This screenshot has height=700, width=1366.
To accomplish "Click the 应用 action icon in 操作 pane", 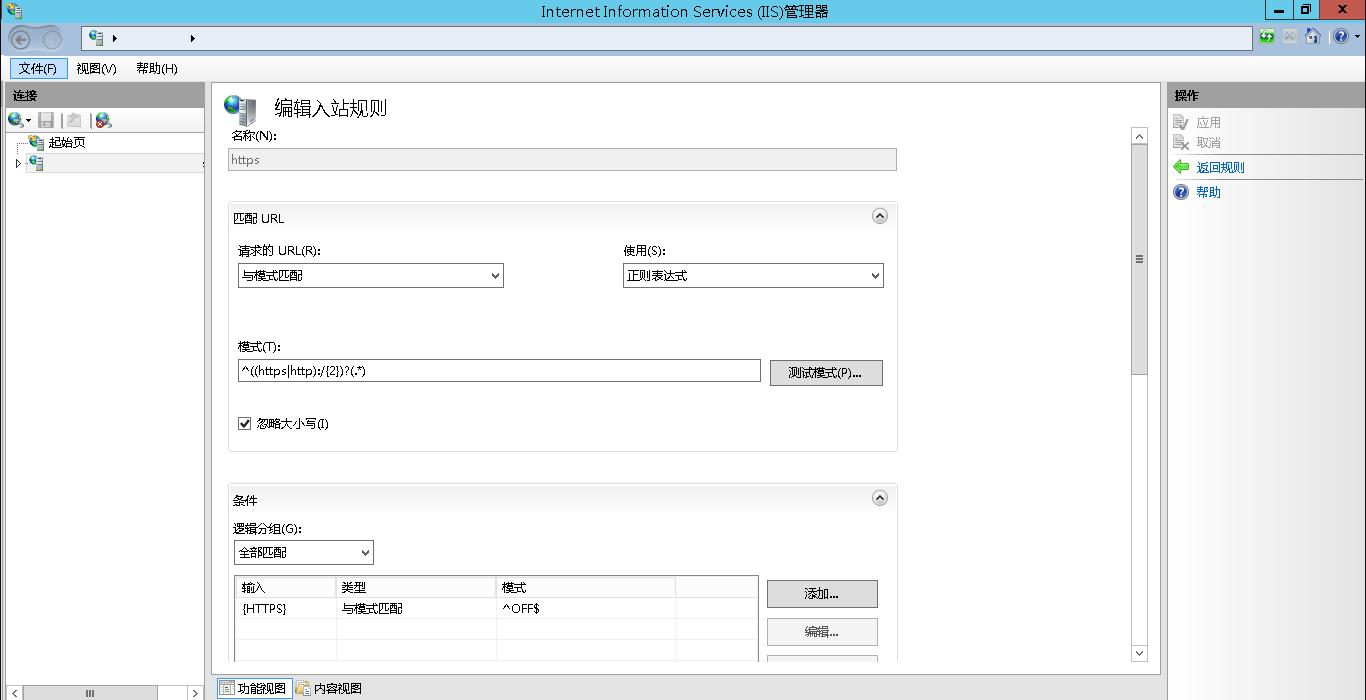I will (1181, 121).
